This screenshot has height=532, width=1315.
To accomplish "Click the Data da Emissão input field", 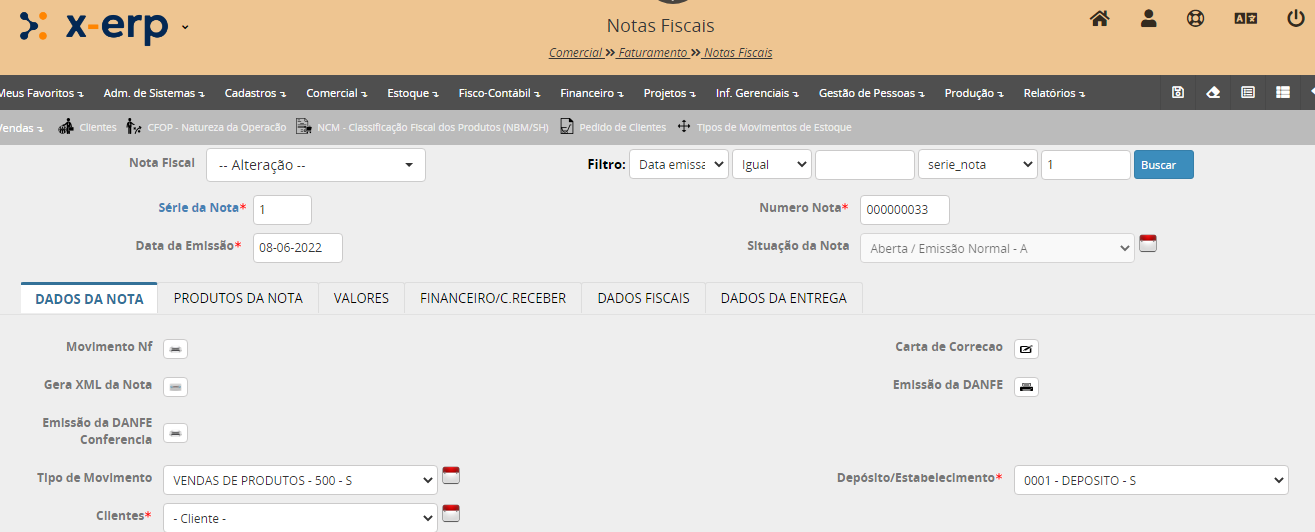I will tap(297, 248).
